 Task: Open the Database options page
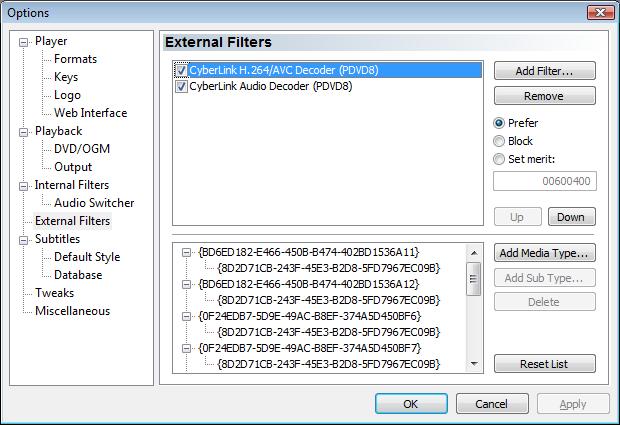tap(78, 275)
